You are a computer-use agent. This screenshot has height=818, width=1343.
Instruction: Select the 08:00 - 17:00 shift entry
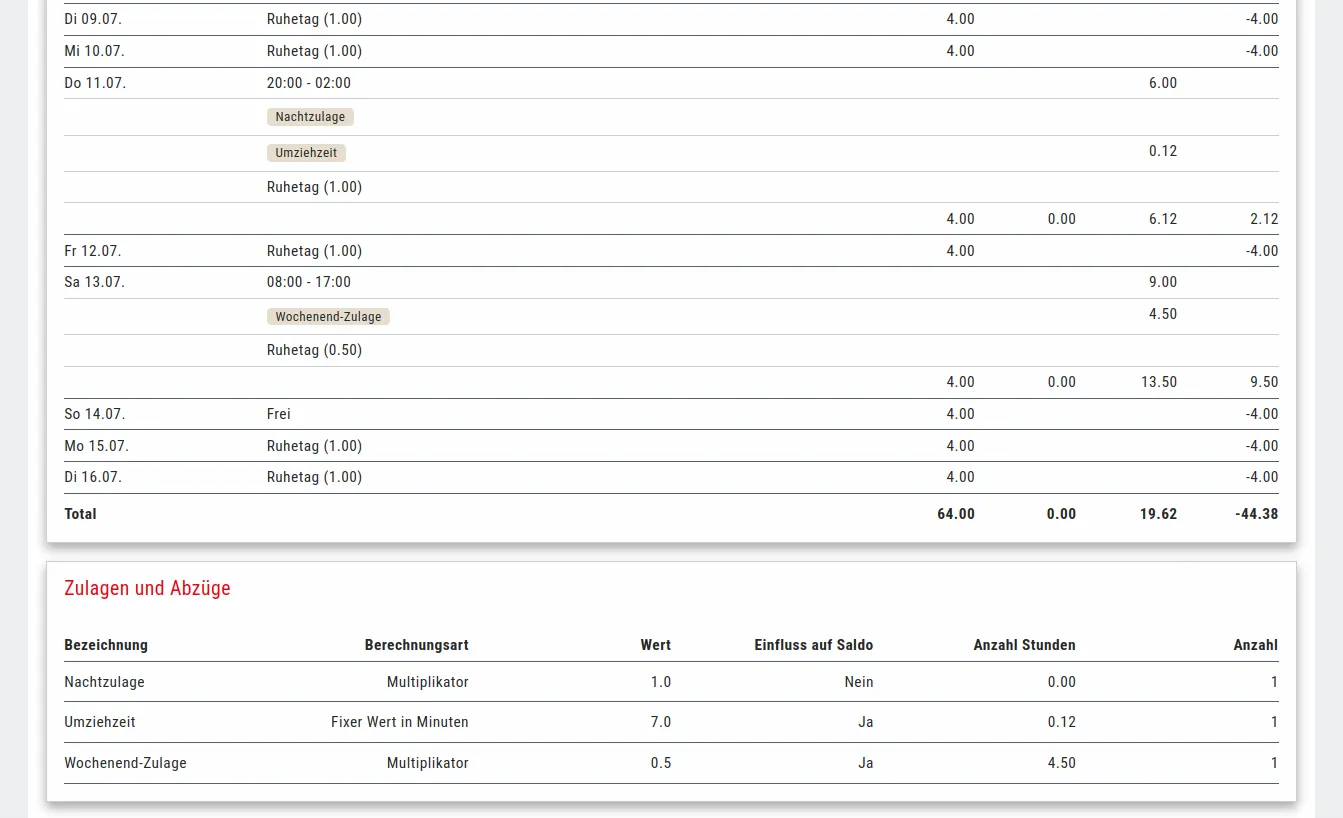click(309, 282)
